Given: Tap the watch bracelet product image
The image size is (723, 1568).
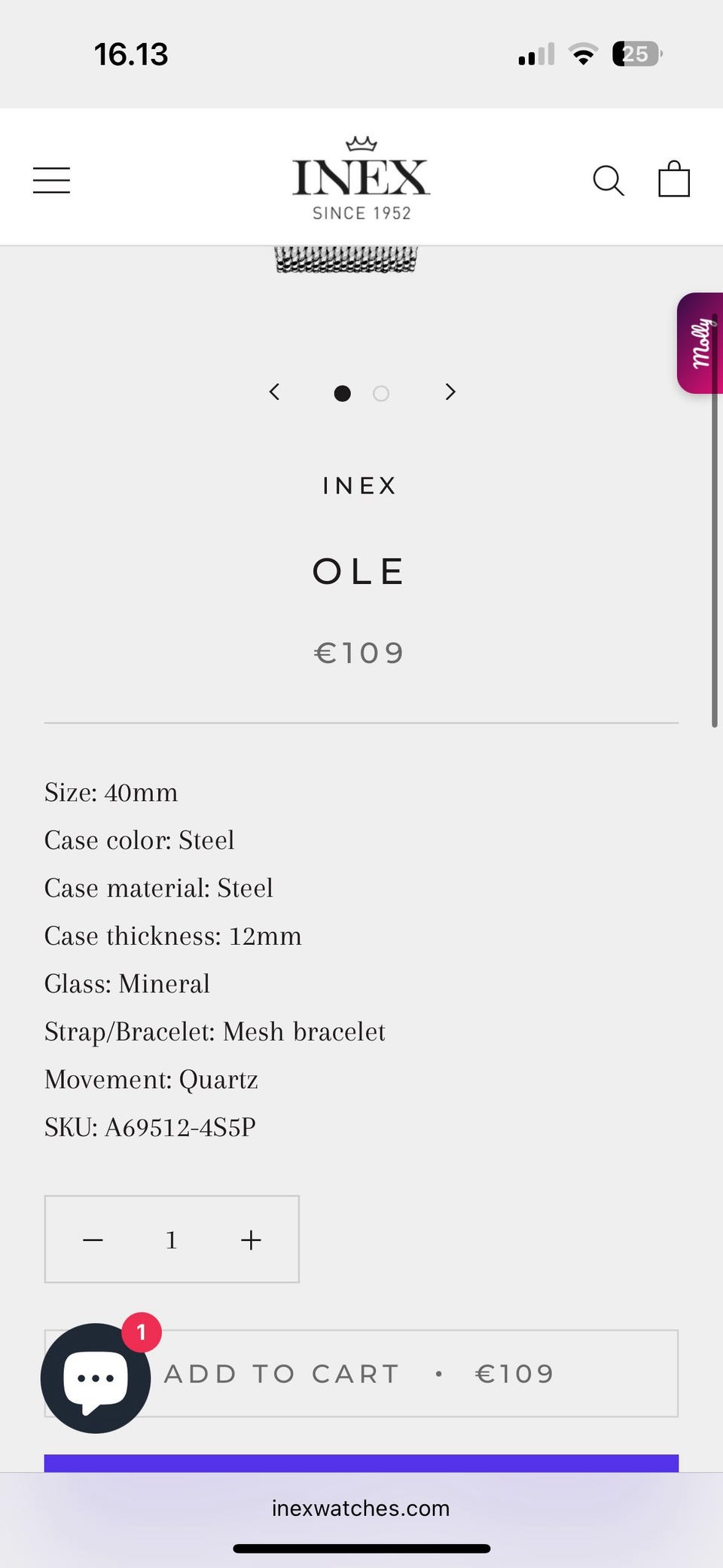Looking at the screenshot, I should click(346, 258).
